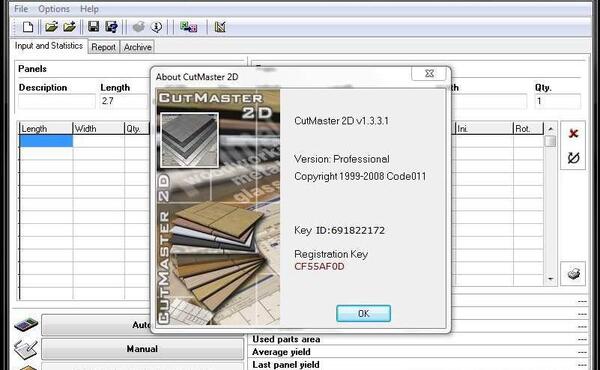Click the parts table scrollbar thumb
Image resolution: width=600 pixels, height=370 pixels.
pyautogui.click(x=550, y=141)
